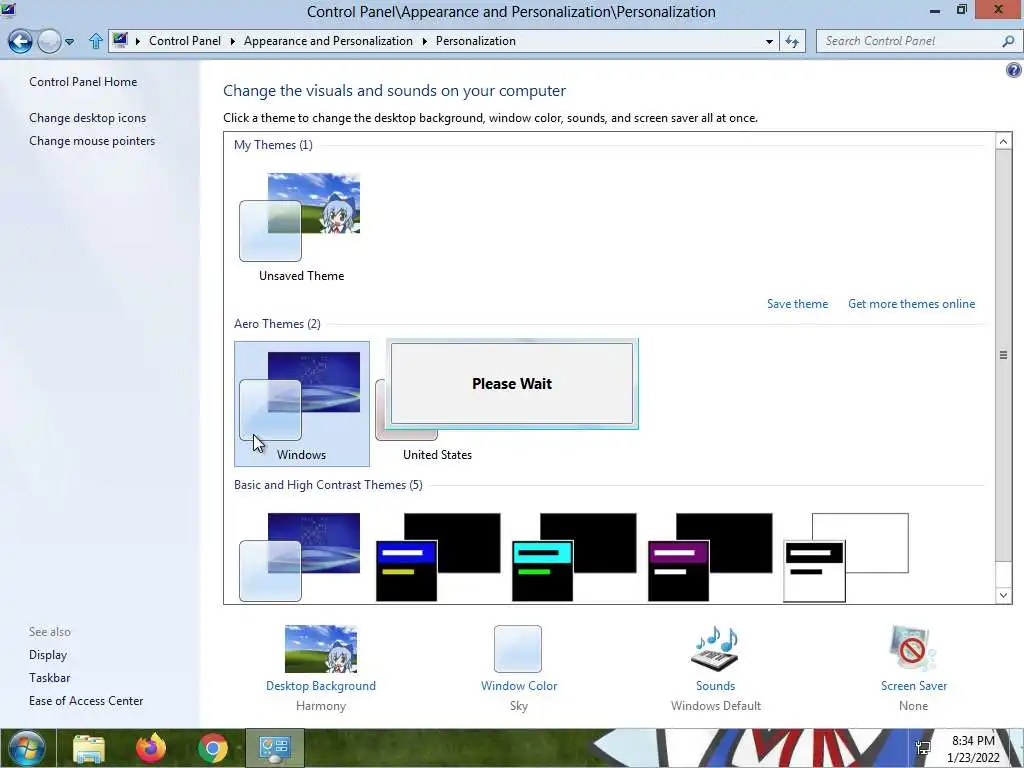This screenshot has width=1024, height=768.
Task: Open File Explorer from taskbar
Action: click(89, 748)
